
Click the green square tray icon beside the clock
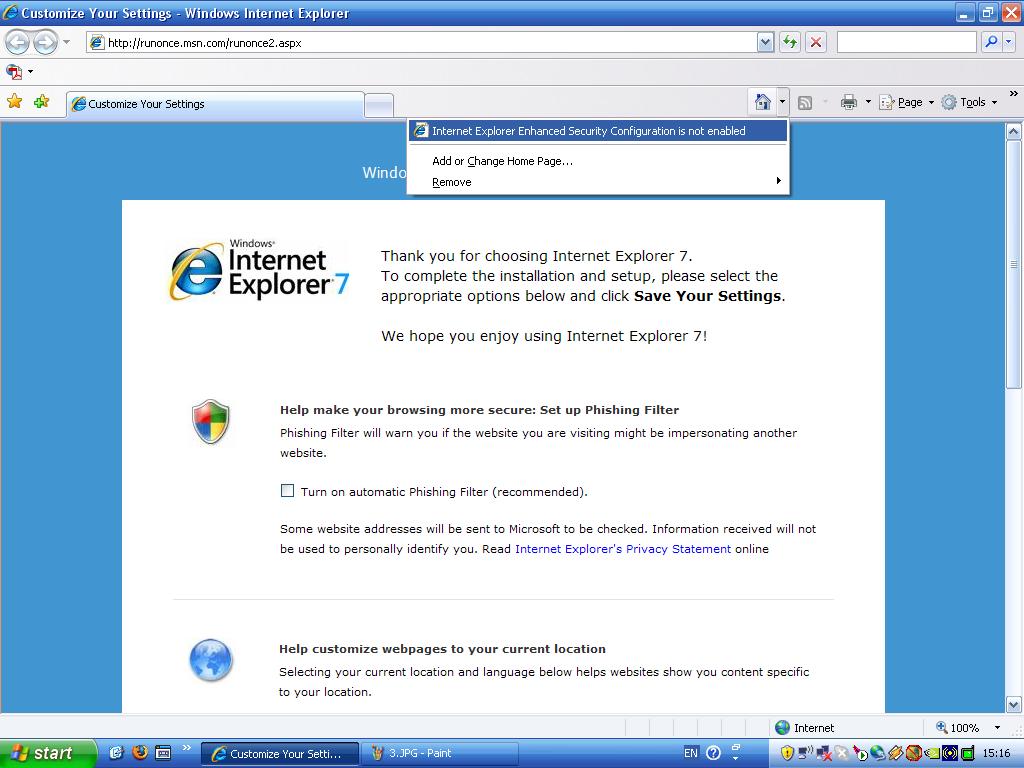[967, 754]
